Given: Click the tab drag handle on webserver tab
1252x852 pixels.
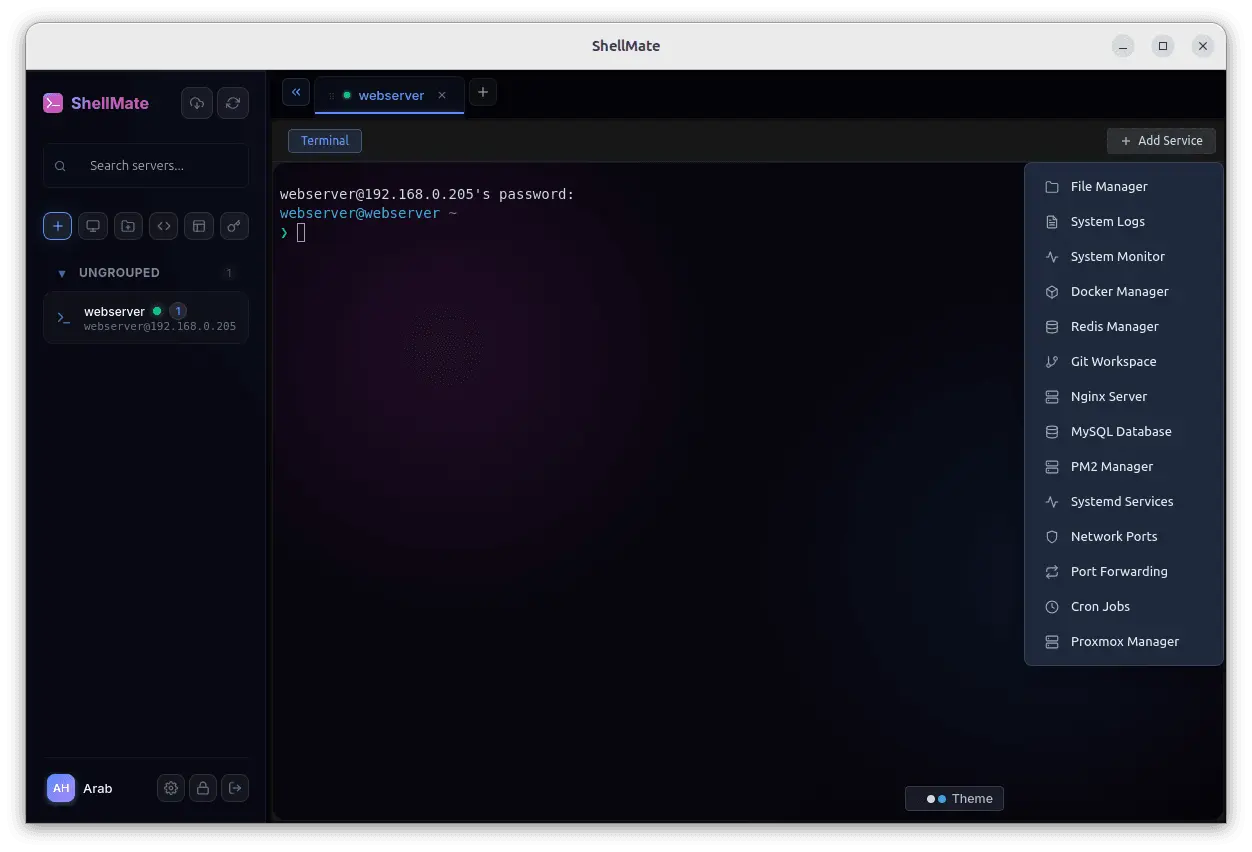Looking at the screenshot, I should [332, 96].
